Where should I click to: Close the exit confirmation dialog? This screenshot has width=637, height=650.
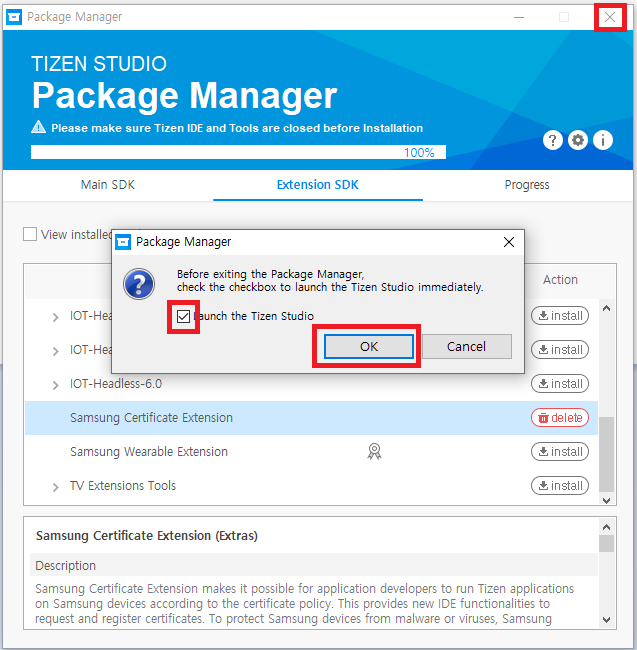click(509, 242)
